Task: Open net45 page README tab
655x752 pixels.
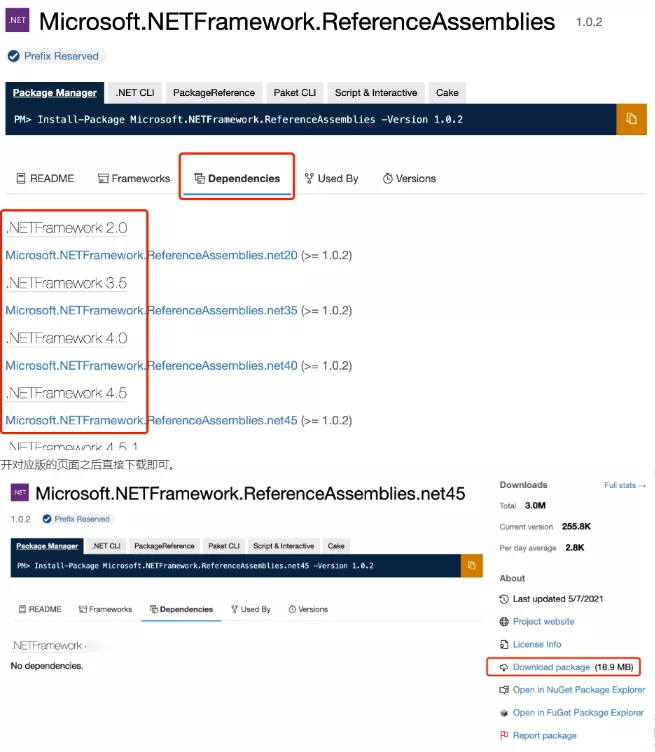Action: 40,609
